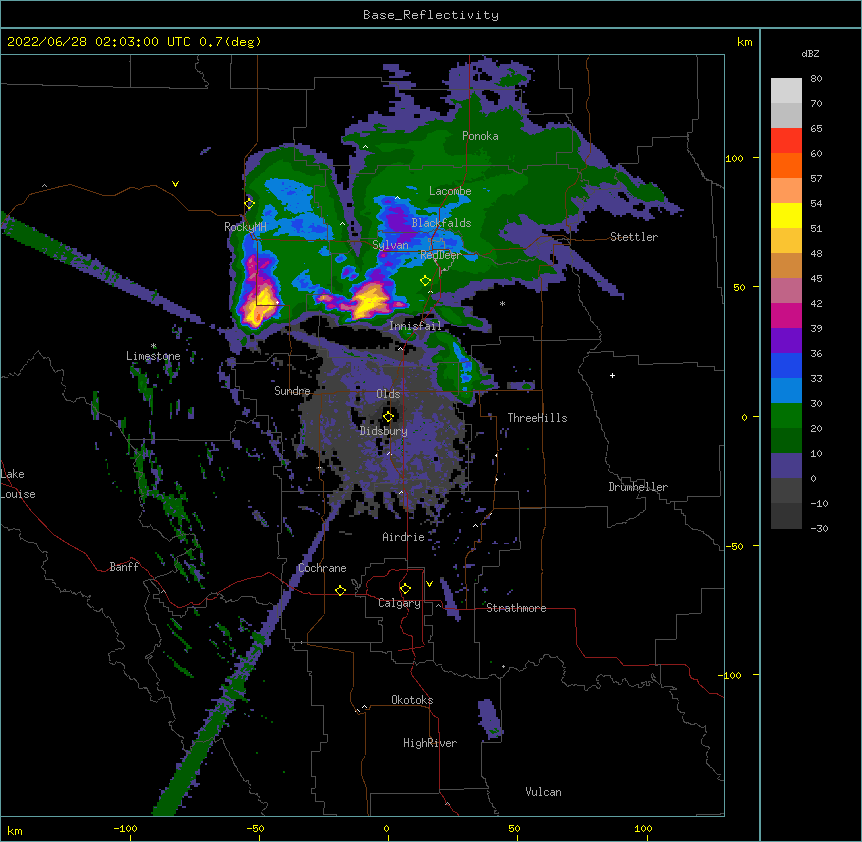Click the Louise map label
The image size is (862, 842).
coord(18,494)
